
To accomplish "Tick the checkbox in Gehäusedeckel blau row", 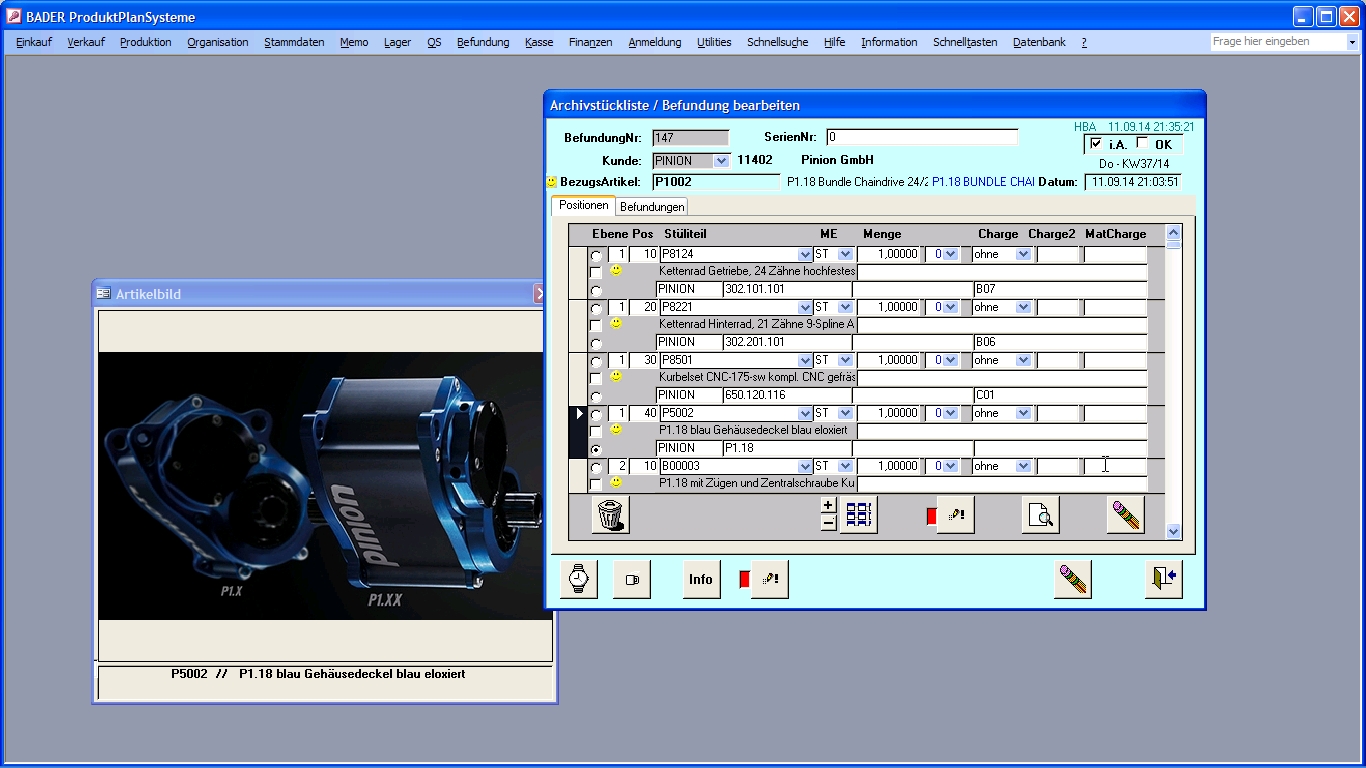I will 596,431.
